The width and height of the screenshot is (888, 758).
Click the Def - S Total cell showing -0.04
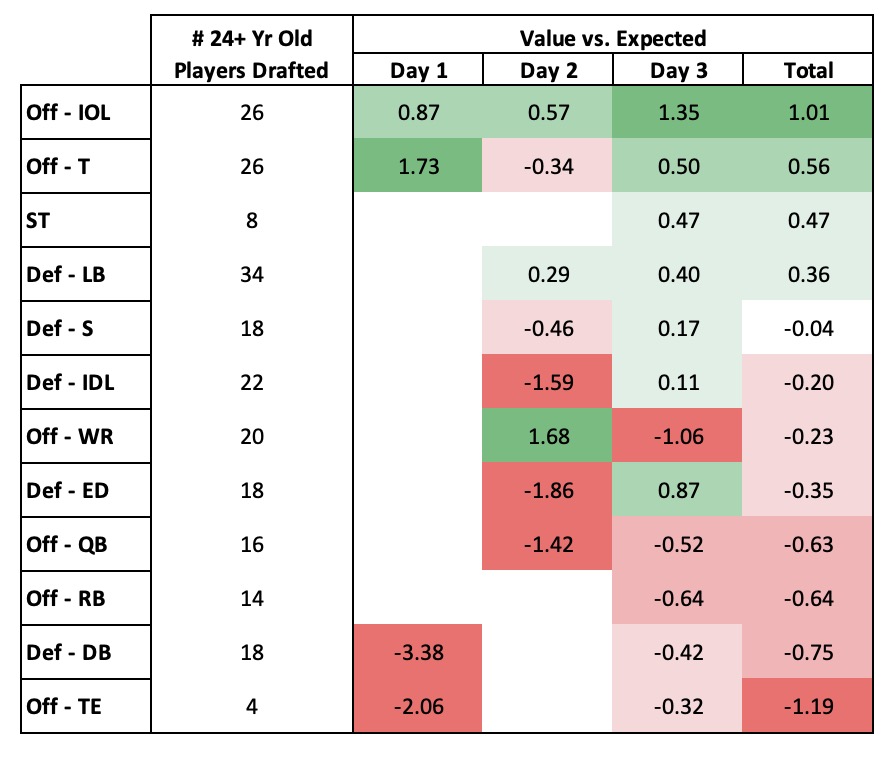pos(808,327)
